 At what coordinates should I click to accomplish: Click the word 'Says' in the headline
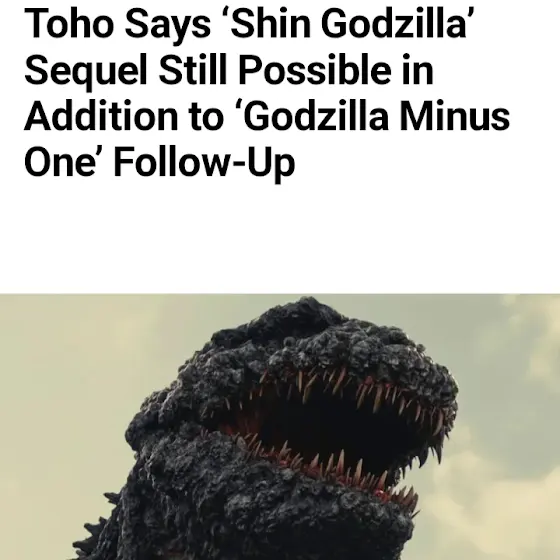click(x=168, y=26)
